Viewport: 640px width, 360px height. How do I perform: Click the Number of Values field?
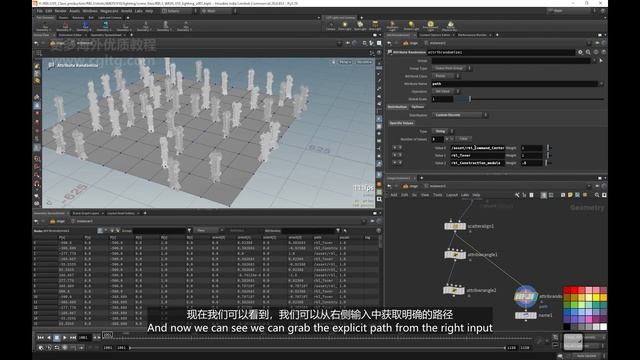coord(438,139)
